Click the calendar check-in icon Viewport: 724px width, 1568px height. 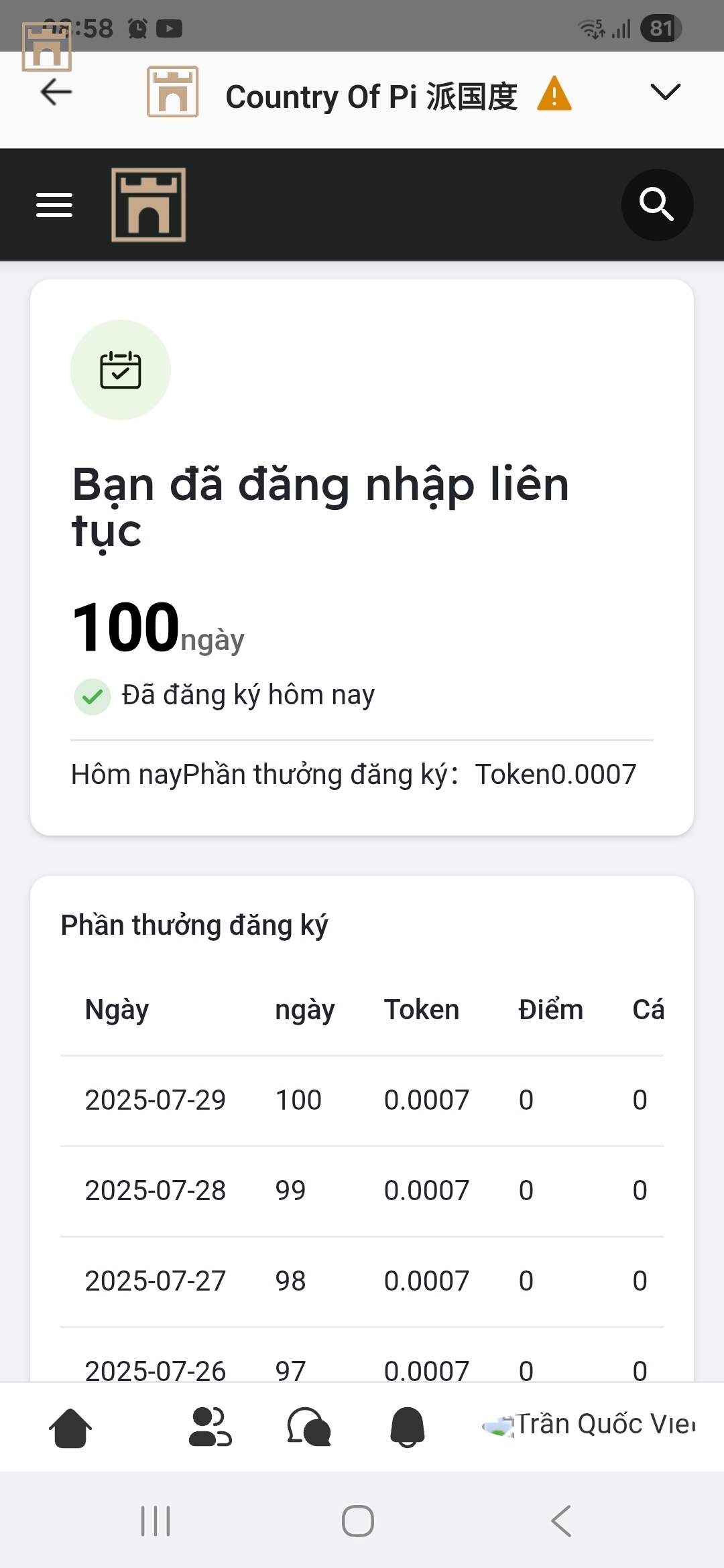pos(121,370)
